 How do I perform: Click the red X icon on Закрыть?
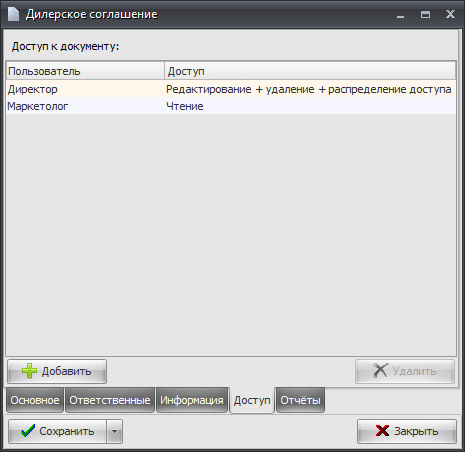click(382, 431)
